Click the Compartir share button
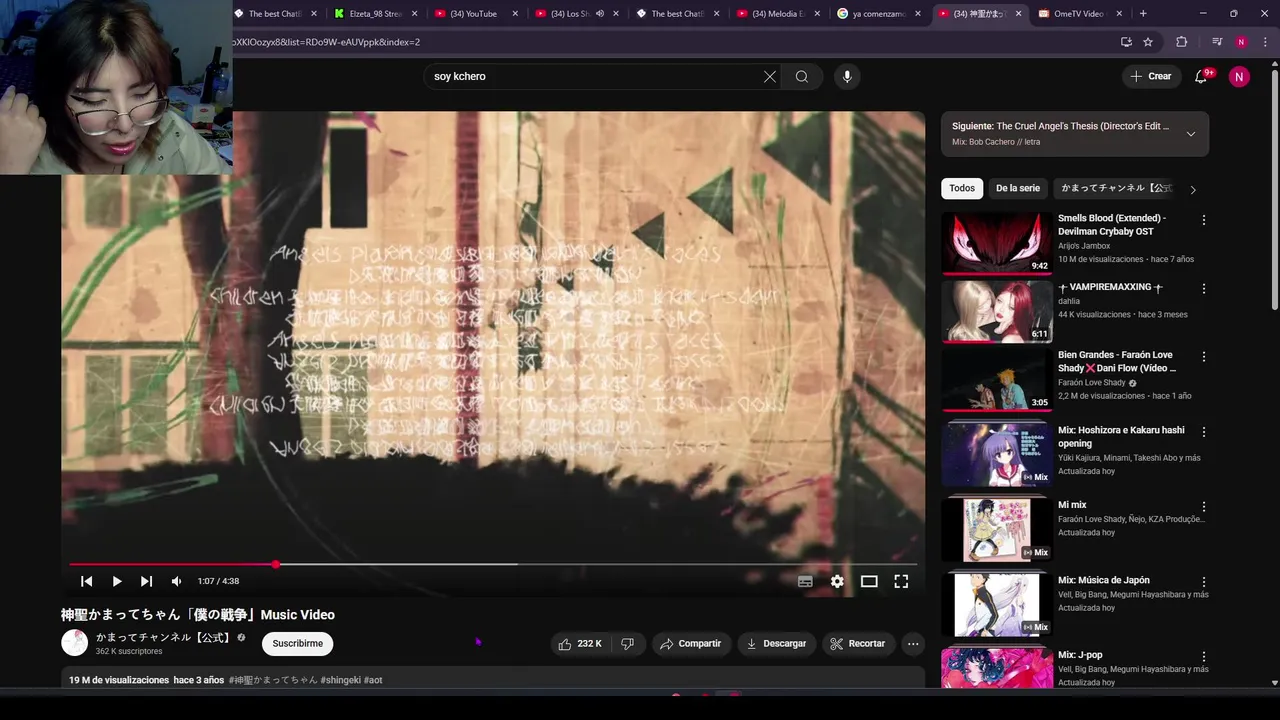 pos(690,644)
